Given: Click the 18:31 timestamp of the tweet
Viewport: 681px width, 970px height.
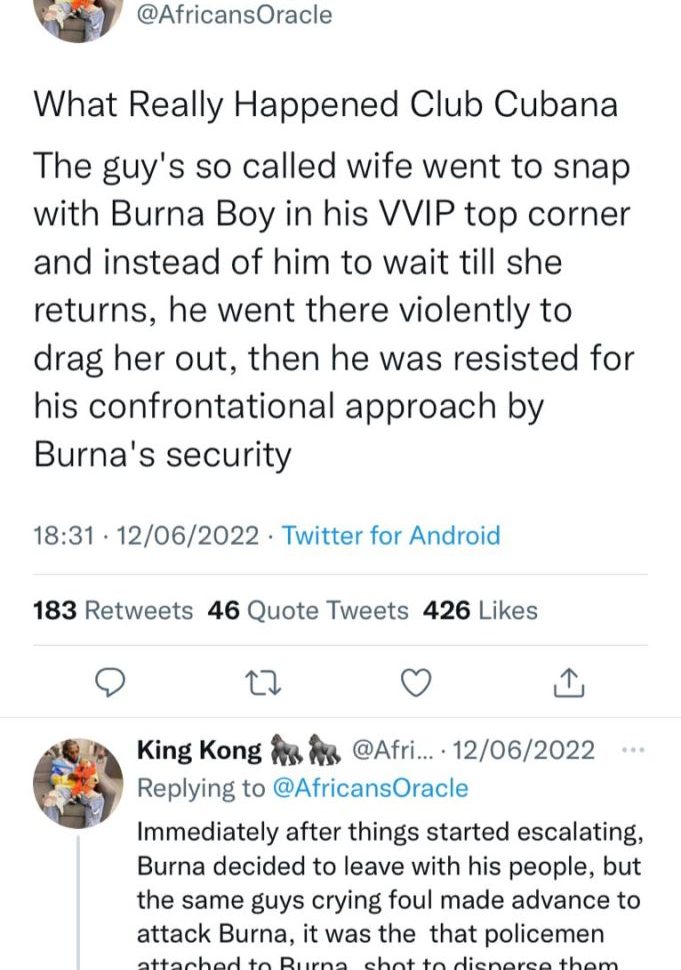Looking at the screenshot, I should [x=64, y=535].
